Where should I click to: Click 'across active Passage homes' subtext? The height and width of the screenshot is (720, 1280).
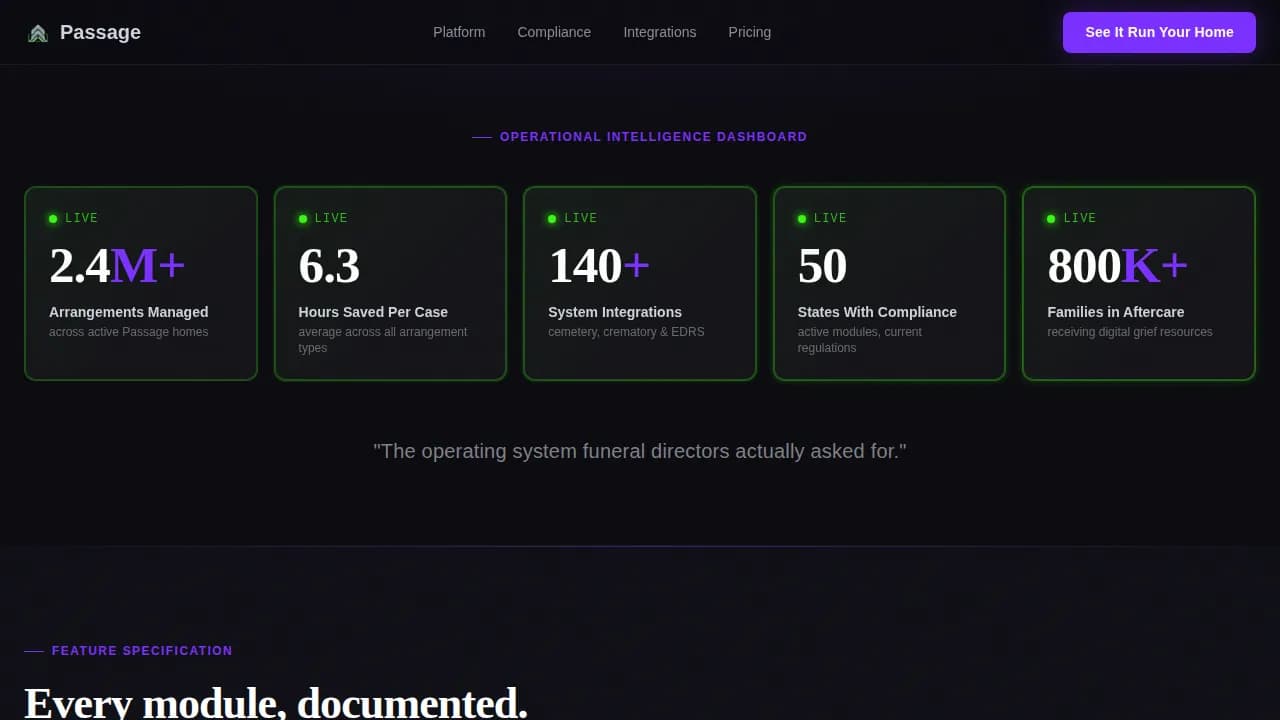(x=129, y=332)
